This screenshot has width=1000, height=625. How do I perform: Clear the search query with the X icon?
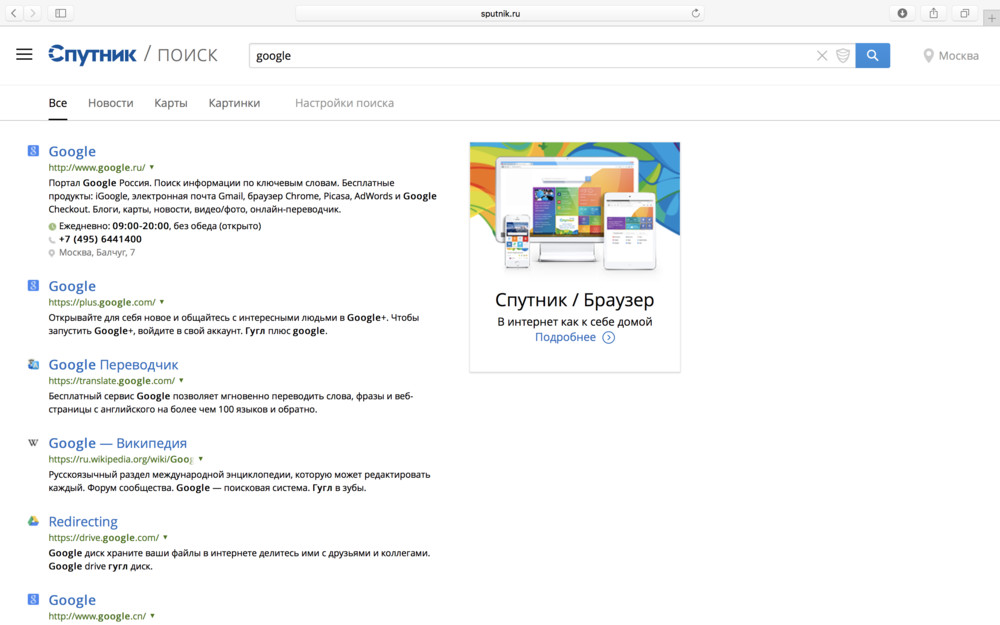[x=822, y=55]
